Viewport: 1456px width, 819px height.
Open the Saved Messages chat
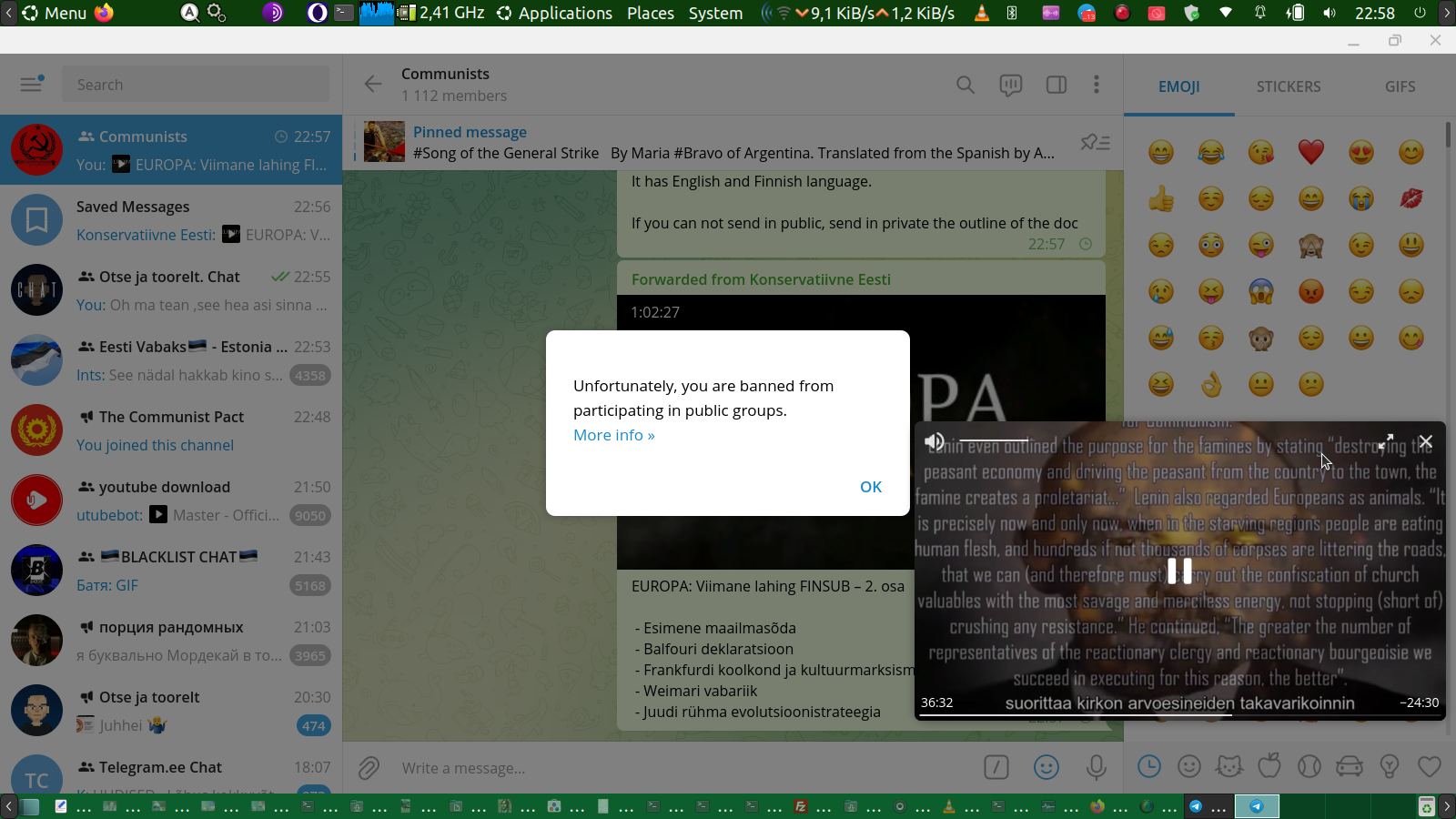tap(171, 220)
